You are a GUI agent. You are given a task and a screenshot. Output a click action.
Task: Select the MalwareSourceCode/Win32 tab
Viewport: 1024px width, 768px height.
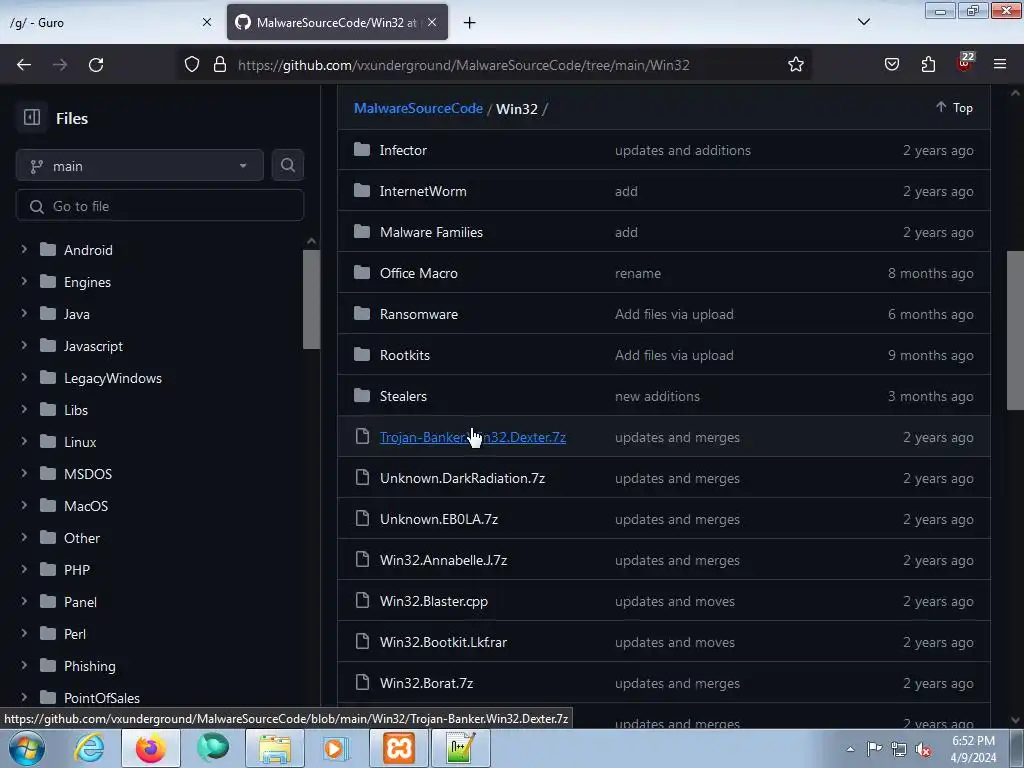coord(337,22)
